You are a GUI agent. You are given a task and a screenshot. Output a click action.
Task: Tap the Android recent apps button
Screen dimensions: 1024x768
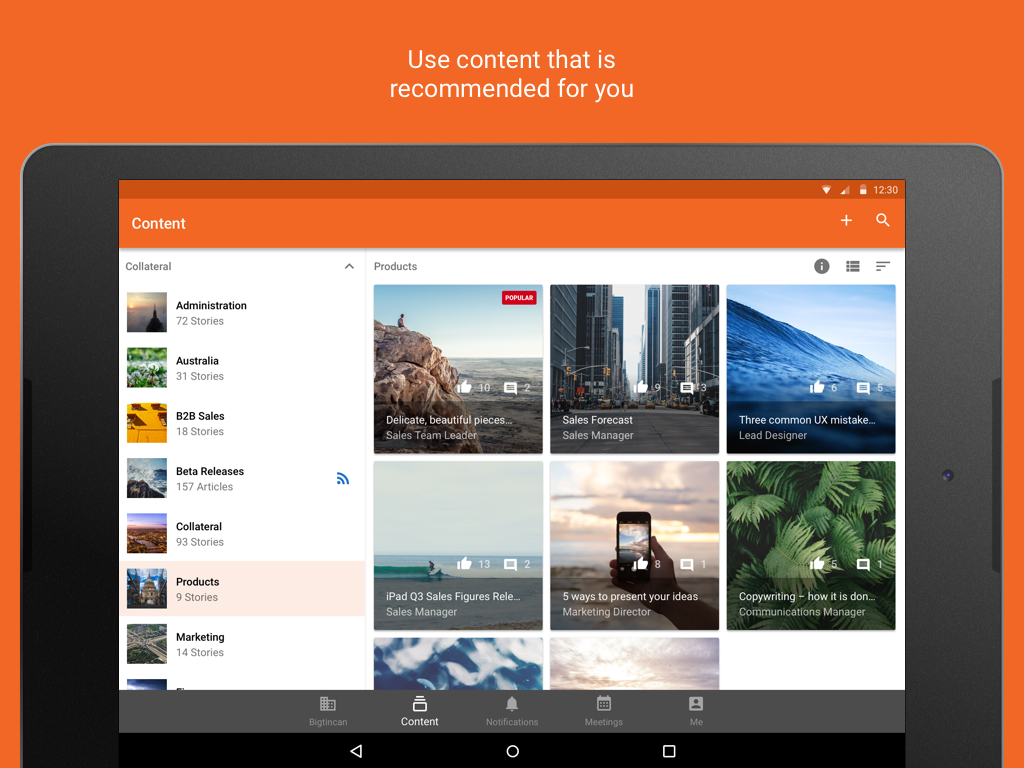click(669, 751)
